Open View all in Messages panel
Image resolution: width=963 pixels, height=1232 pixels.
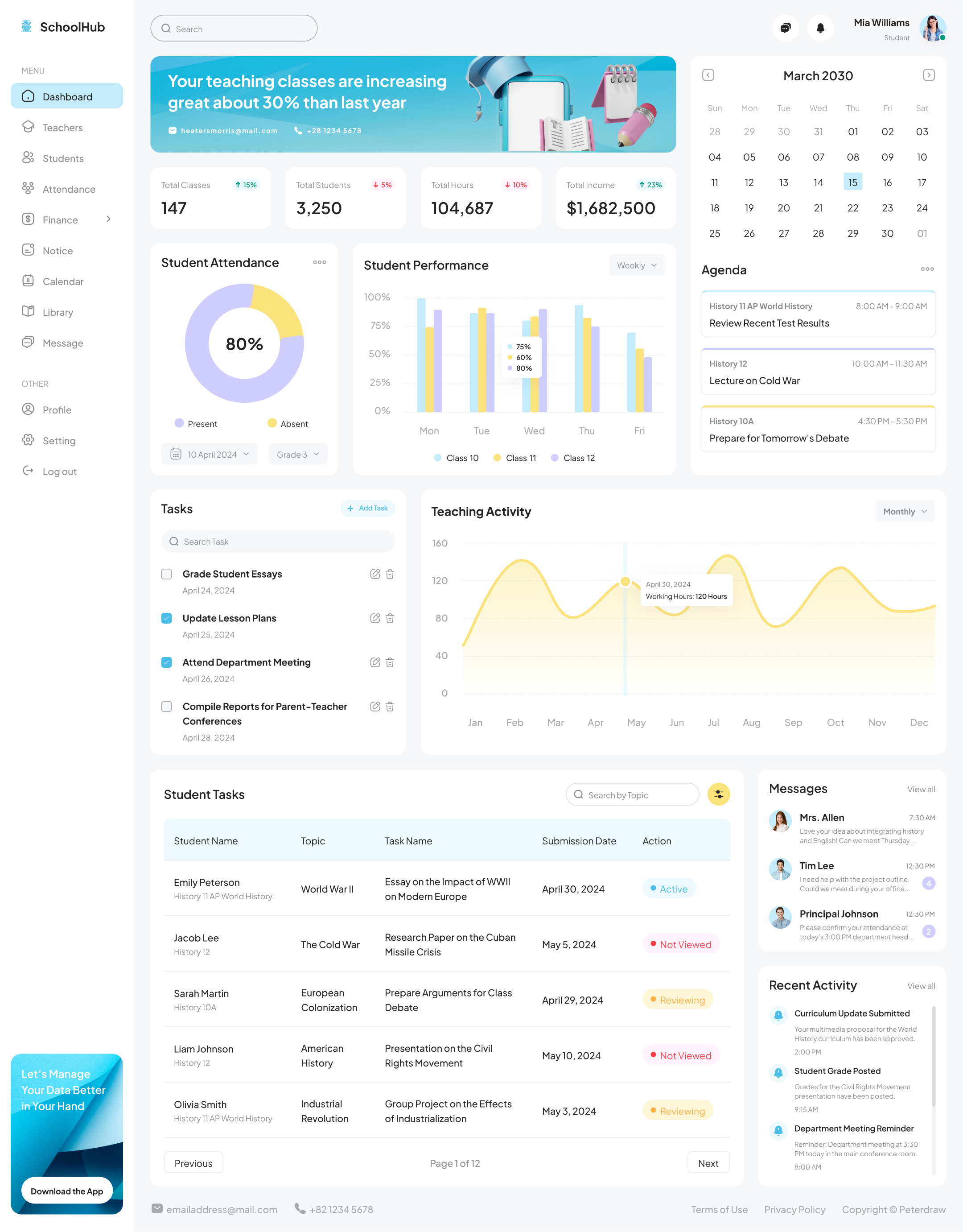coord(921,789)
